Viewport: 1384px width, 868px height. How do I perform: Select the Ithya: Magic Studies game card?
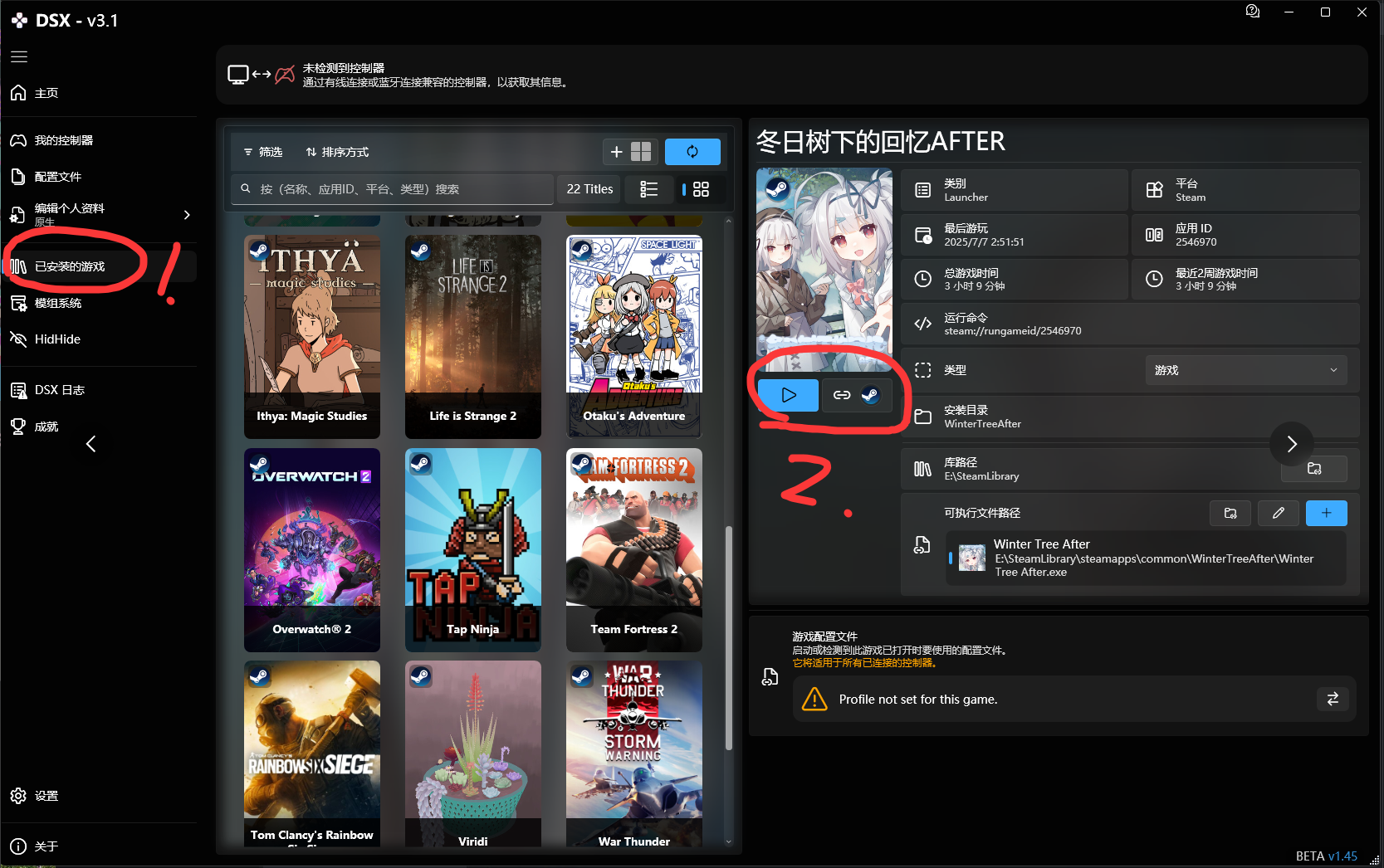pyautogui.click(x=312, y=337)
